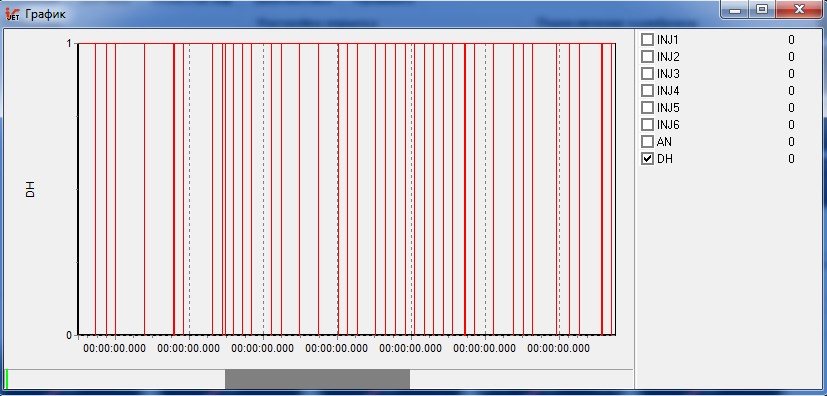Click the DH axis label on the graph
The image size is (827, 396).
pos(31,189)
